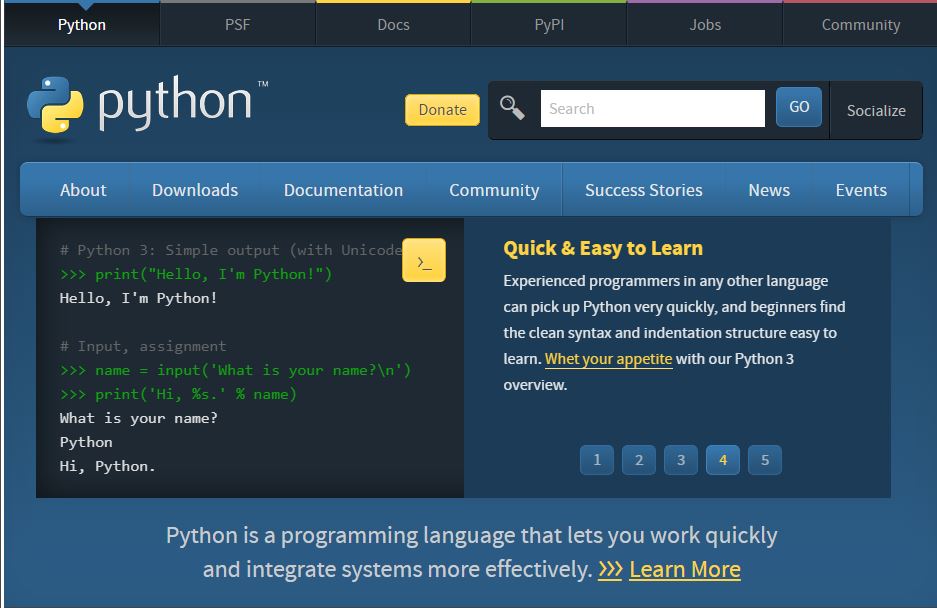
Task: Show slide 3 of the code carousel
Action: click(681, 460)
